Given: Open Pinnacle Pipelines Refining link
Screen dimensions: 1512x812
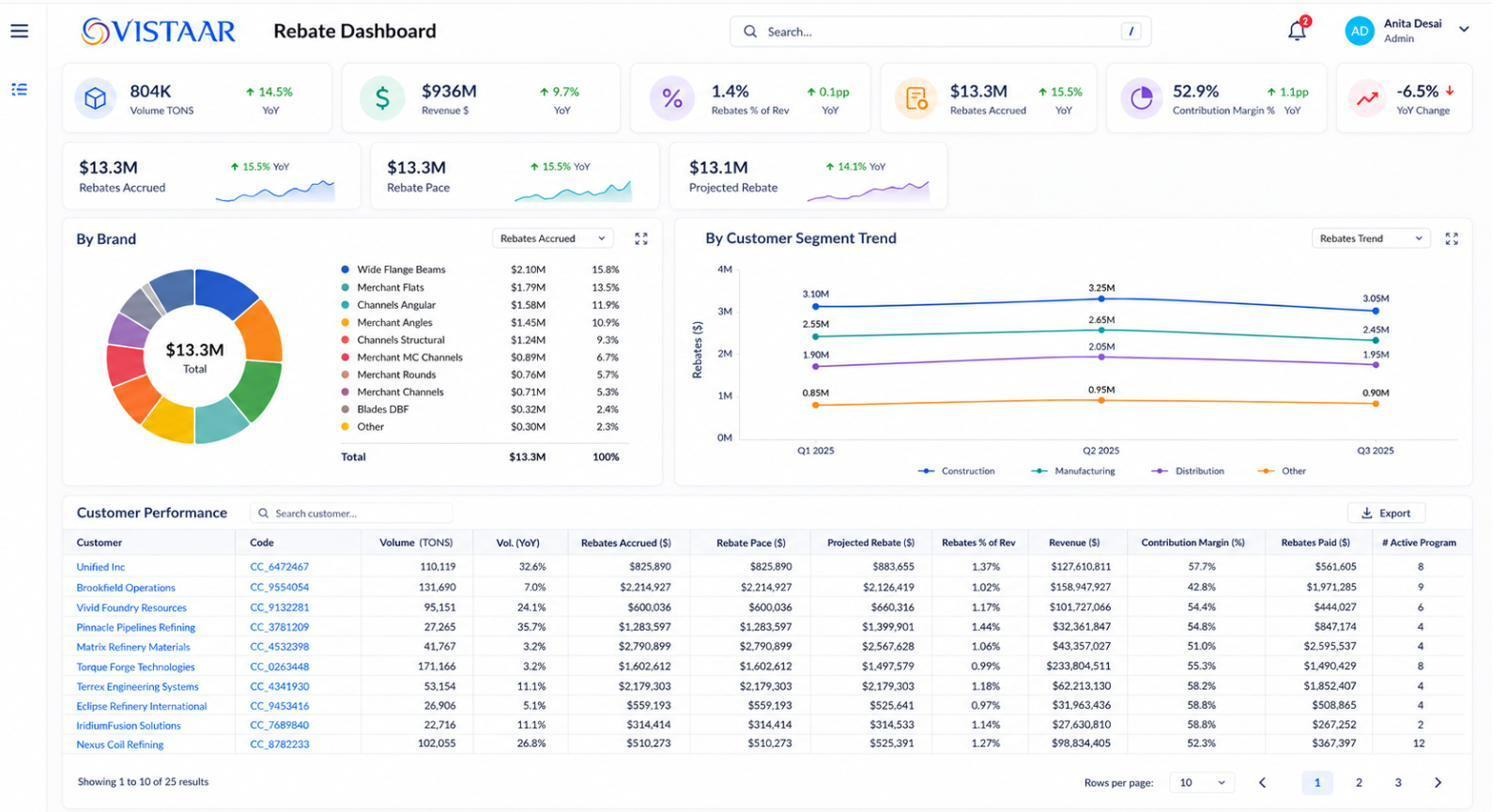Looking at the screenshot, I should pos(136,628).
